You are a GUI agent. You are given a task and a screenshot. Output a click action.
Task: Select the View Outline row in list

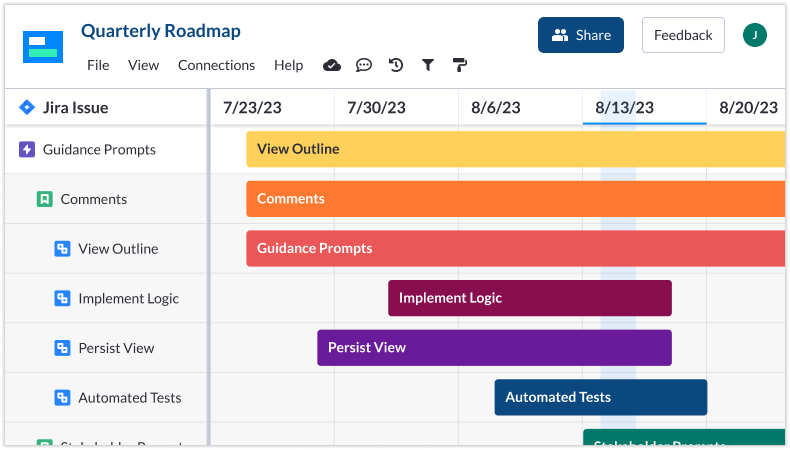(x=106, y=248)
